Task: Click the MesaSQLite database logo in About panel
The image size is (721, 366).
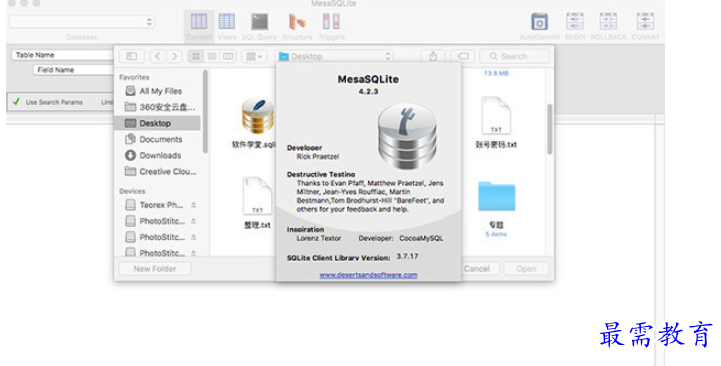Action: 407,137
